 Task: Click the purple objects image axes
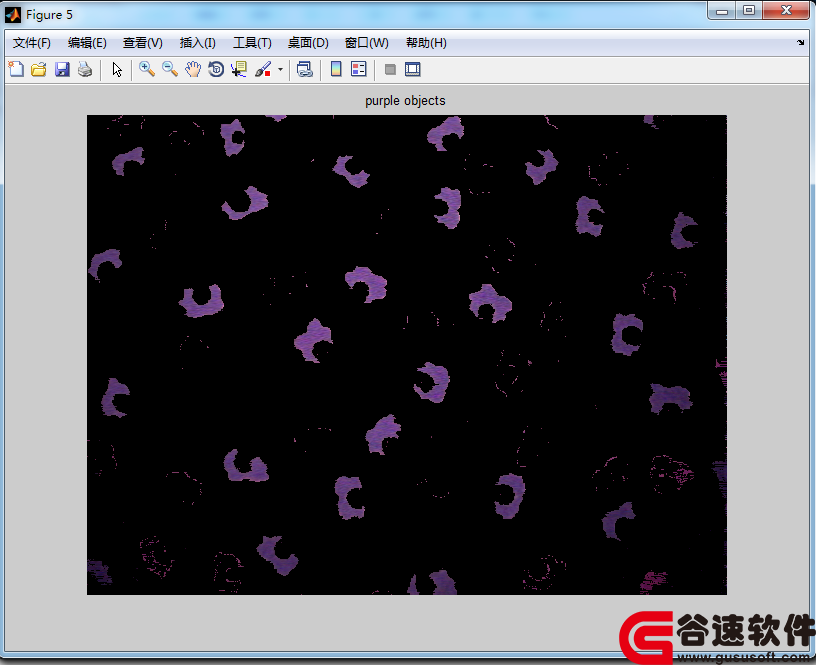[x=407, y=355]
